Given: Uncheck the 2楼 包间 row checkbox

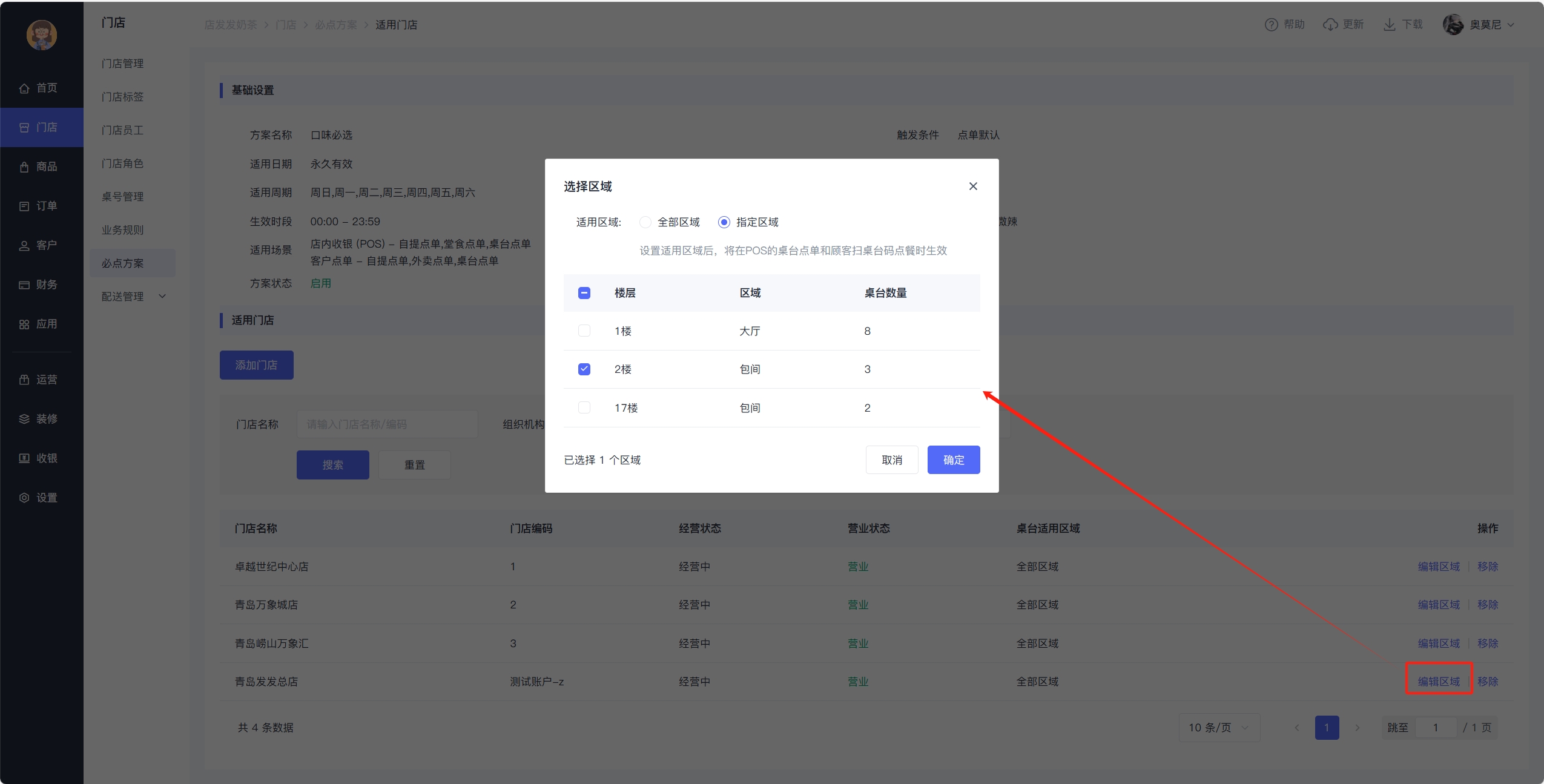Looking at the screenshot, I should pos(584,369).
